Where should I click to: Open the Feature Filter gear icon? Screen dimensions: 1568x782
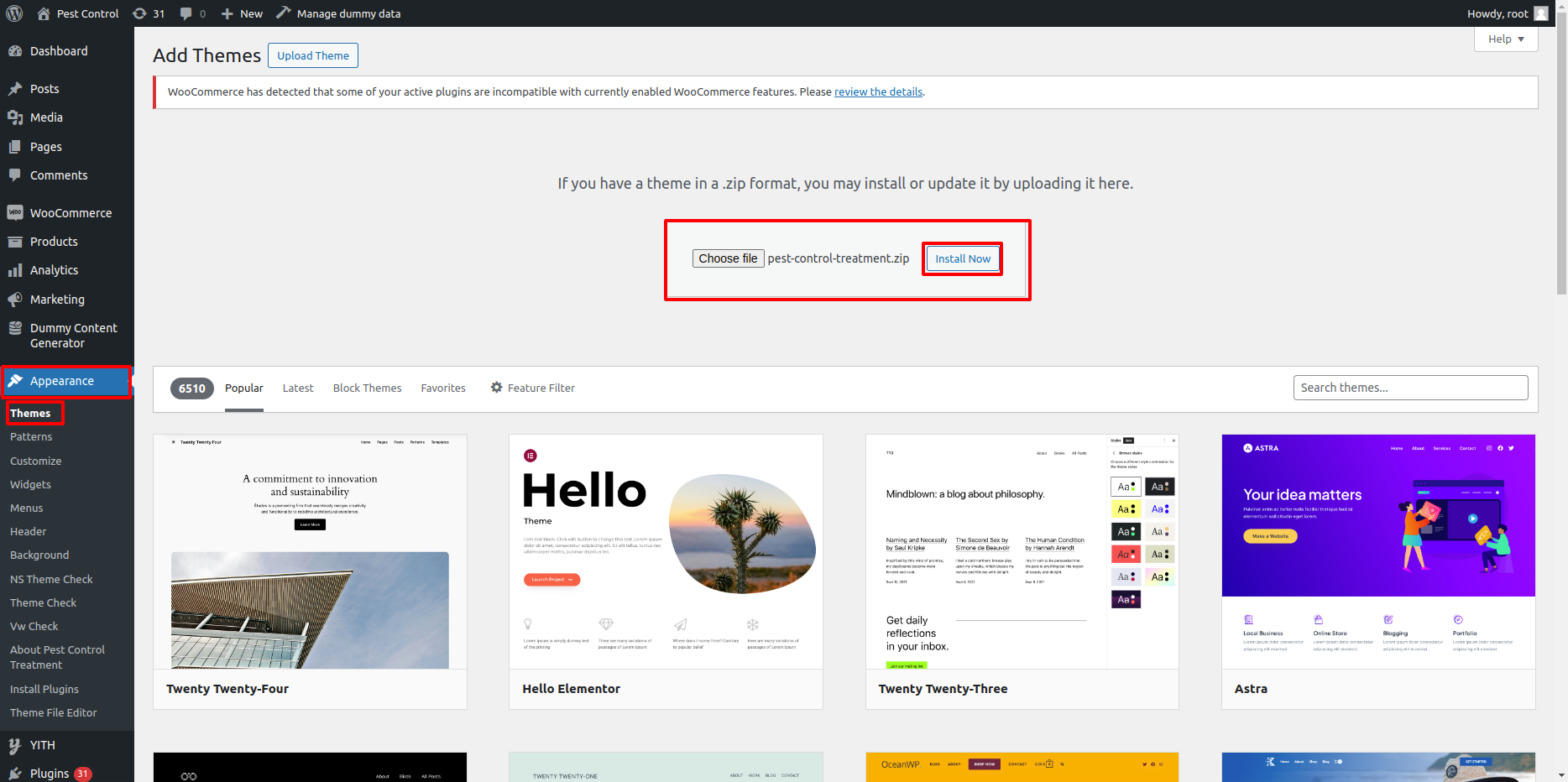pos(497,388)
